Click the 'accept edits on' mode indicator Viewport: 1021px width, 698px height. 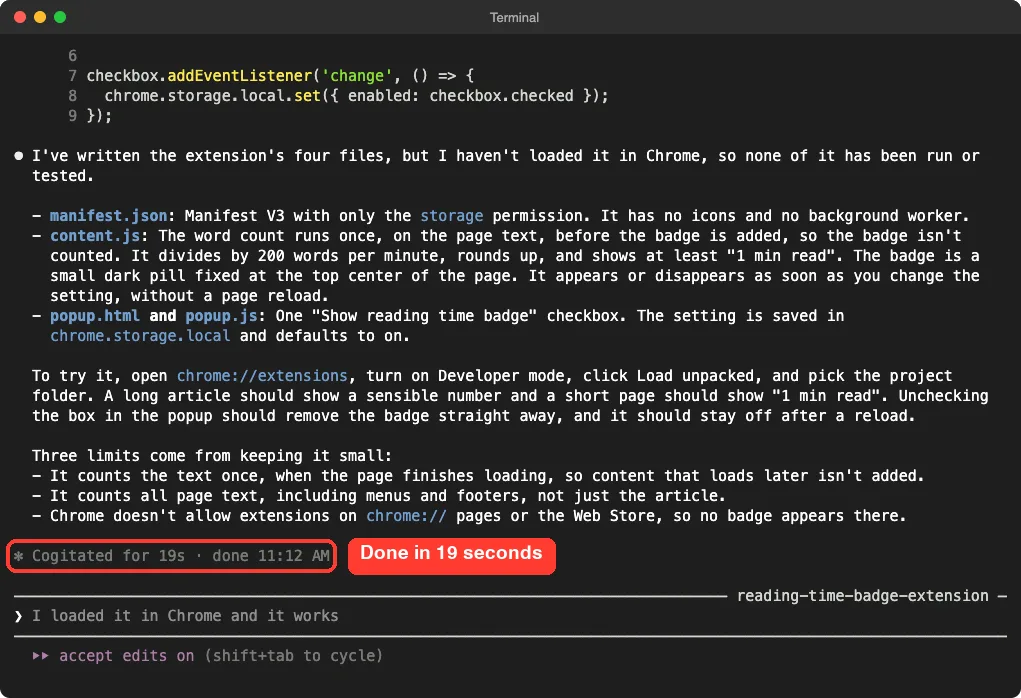click(126, 656)
